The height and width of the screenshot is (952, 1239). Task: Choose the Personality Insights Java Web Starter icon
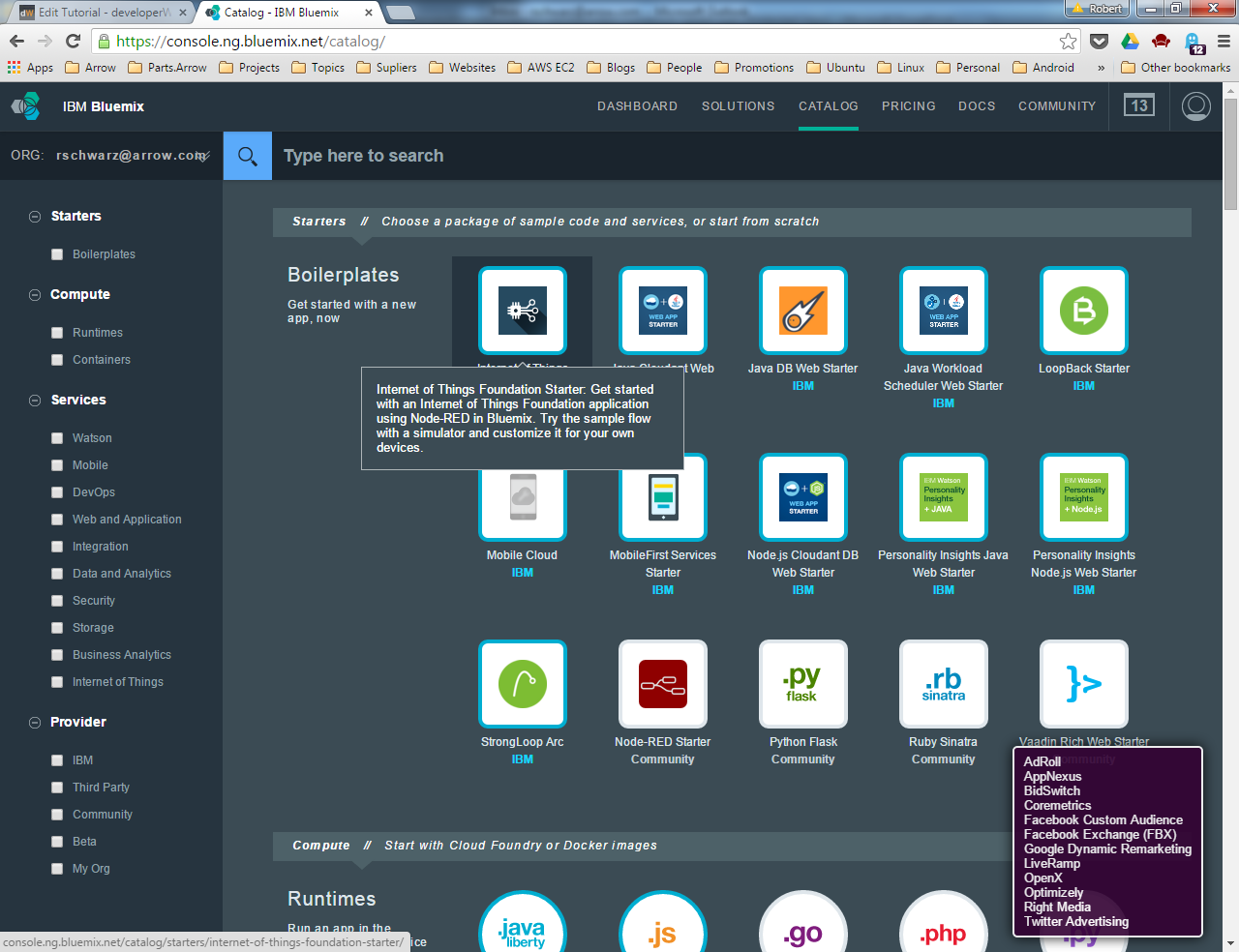coord(944,497)
